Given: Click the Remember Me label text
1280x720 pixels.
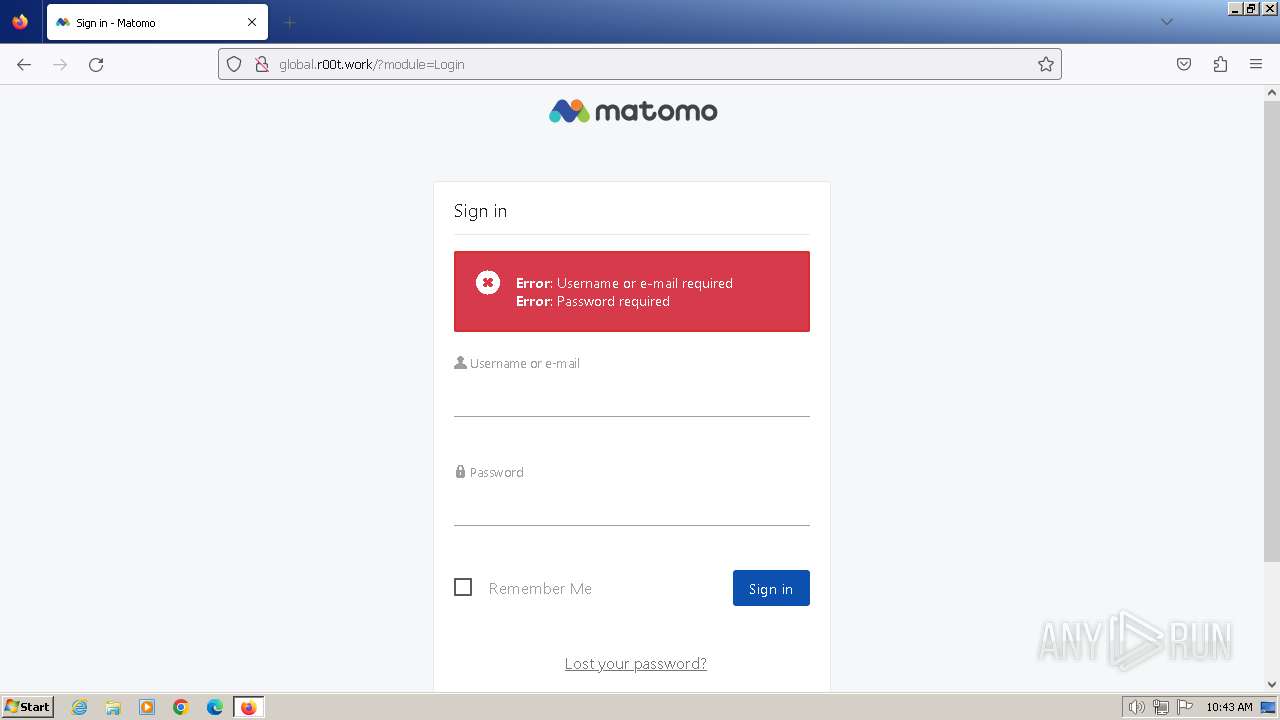Looking at the screenshot, I should (x=540, y=588).
